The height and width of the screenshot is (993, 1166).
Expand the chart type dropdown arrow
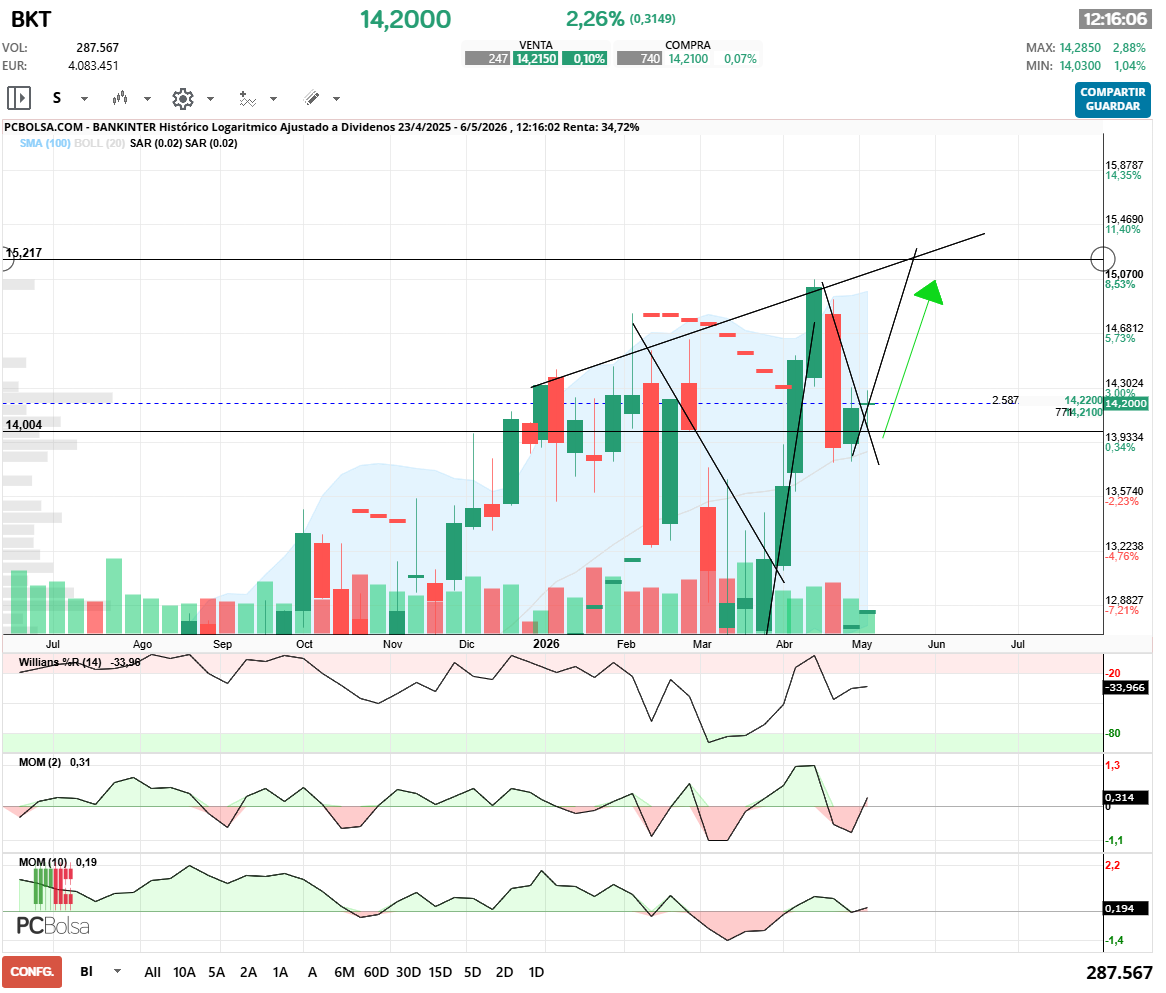tap(147, 99)
